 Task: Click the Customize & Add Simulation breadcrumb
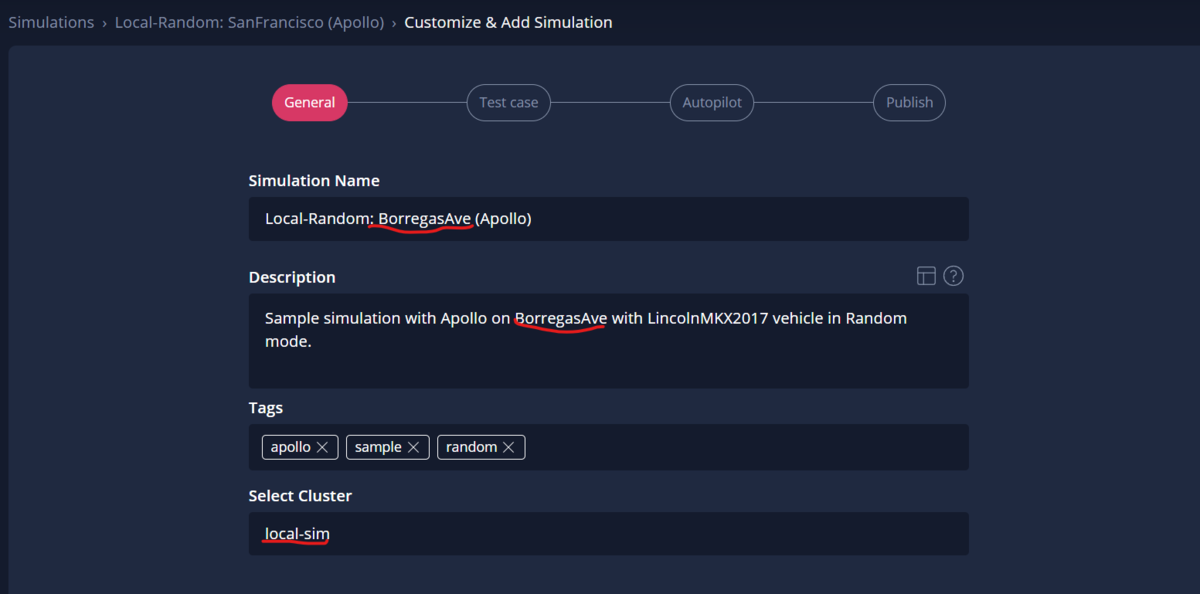508,22
